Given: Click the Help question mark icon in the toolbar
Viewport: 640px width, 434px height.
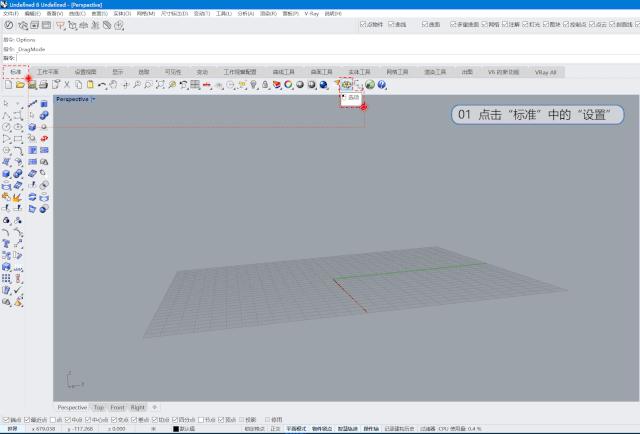Looking at the screenshot, I should pyautogui.click(x=382, y=85).
